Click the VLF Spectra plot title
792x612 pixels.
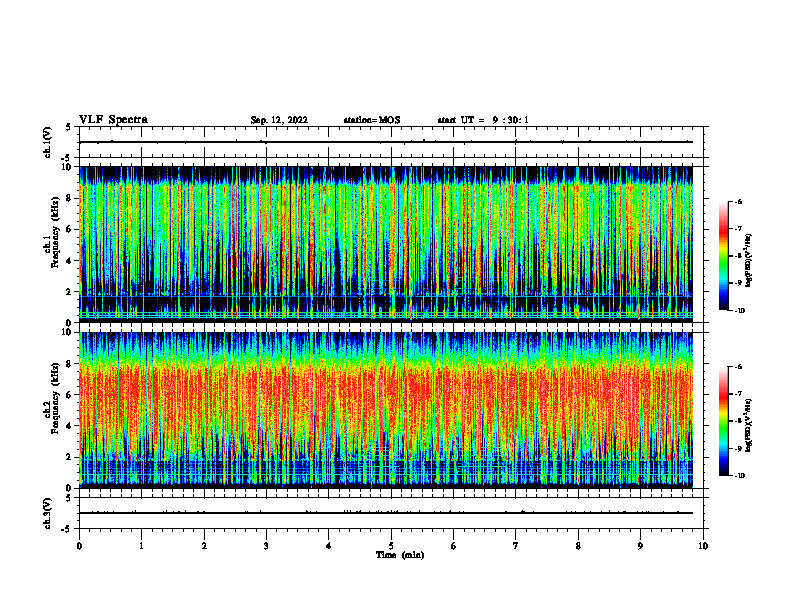113,120
